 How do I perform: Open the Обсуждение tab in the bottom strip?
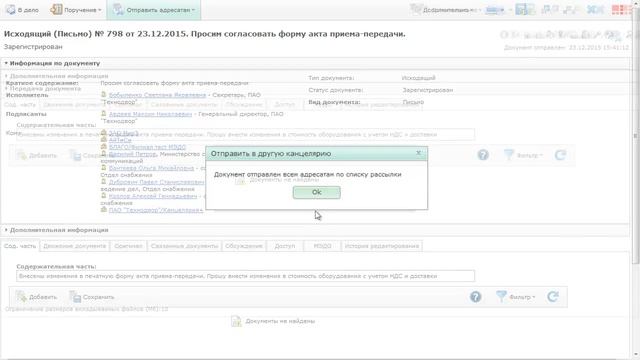pos(244,246)
